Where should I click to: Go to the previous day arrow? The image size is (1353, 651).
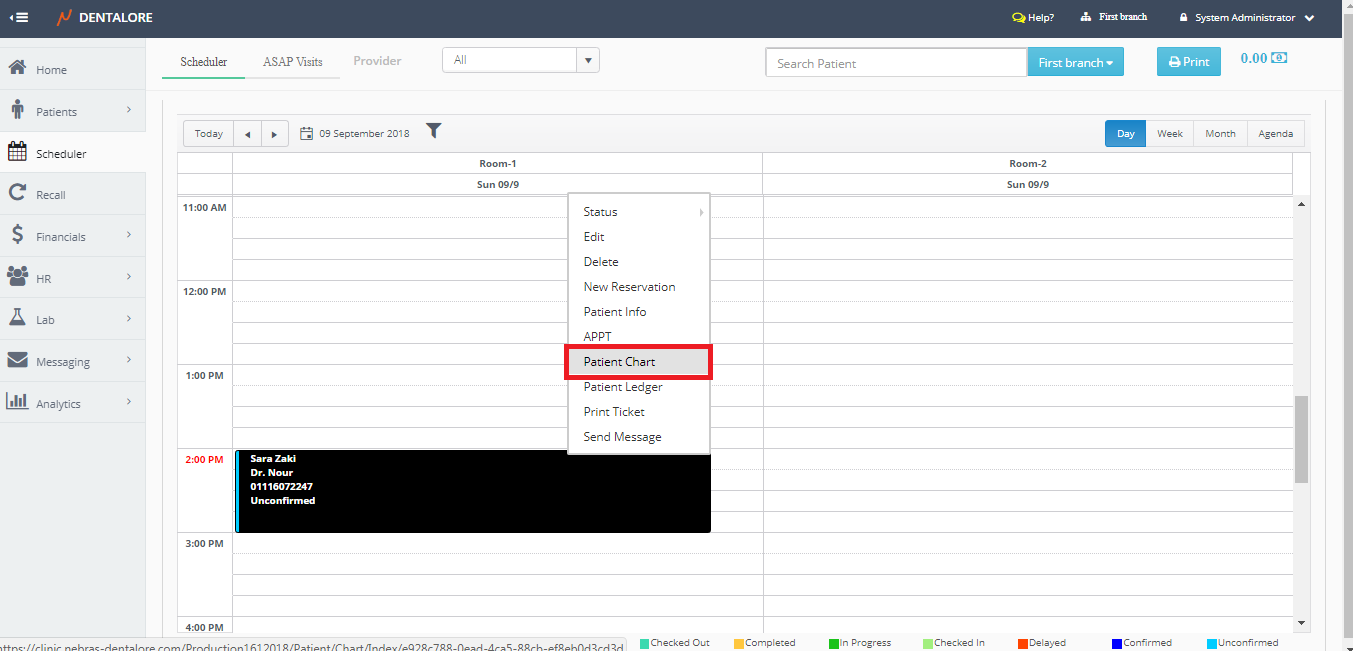(247, 134)
